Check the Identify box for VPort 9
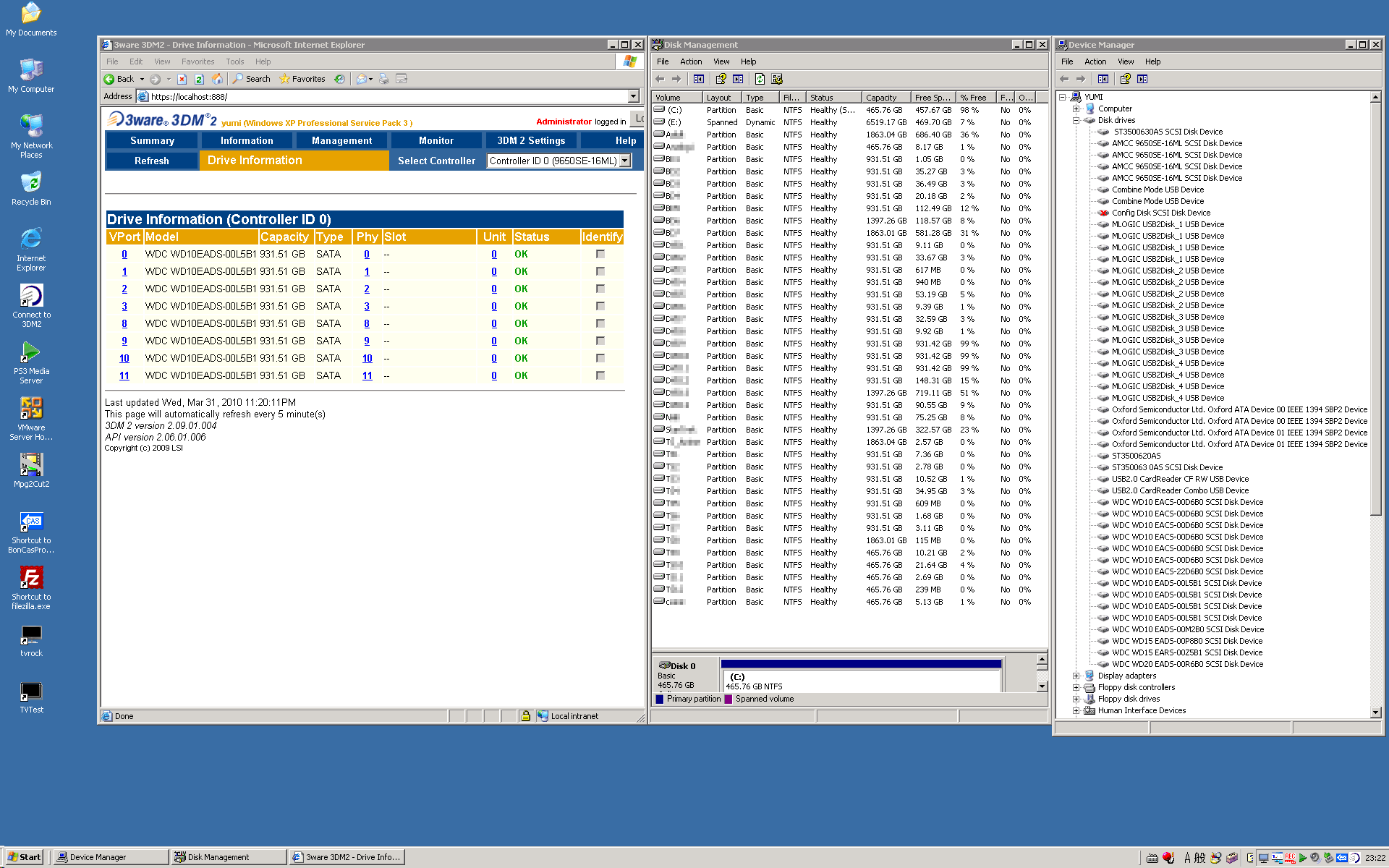 600,341
